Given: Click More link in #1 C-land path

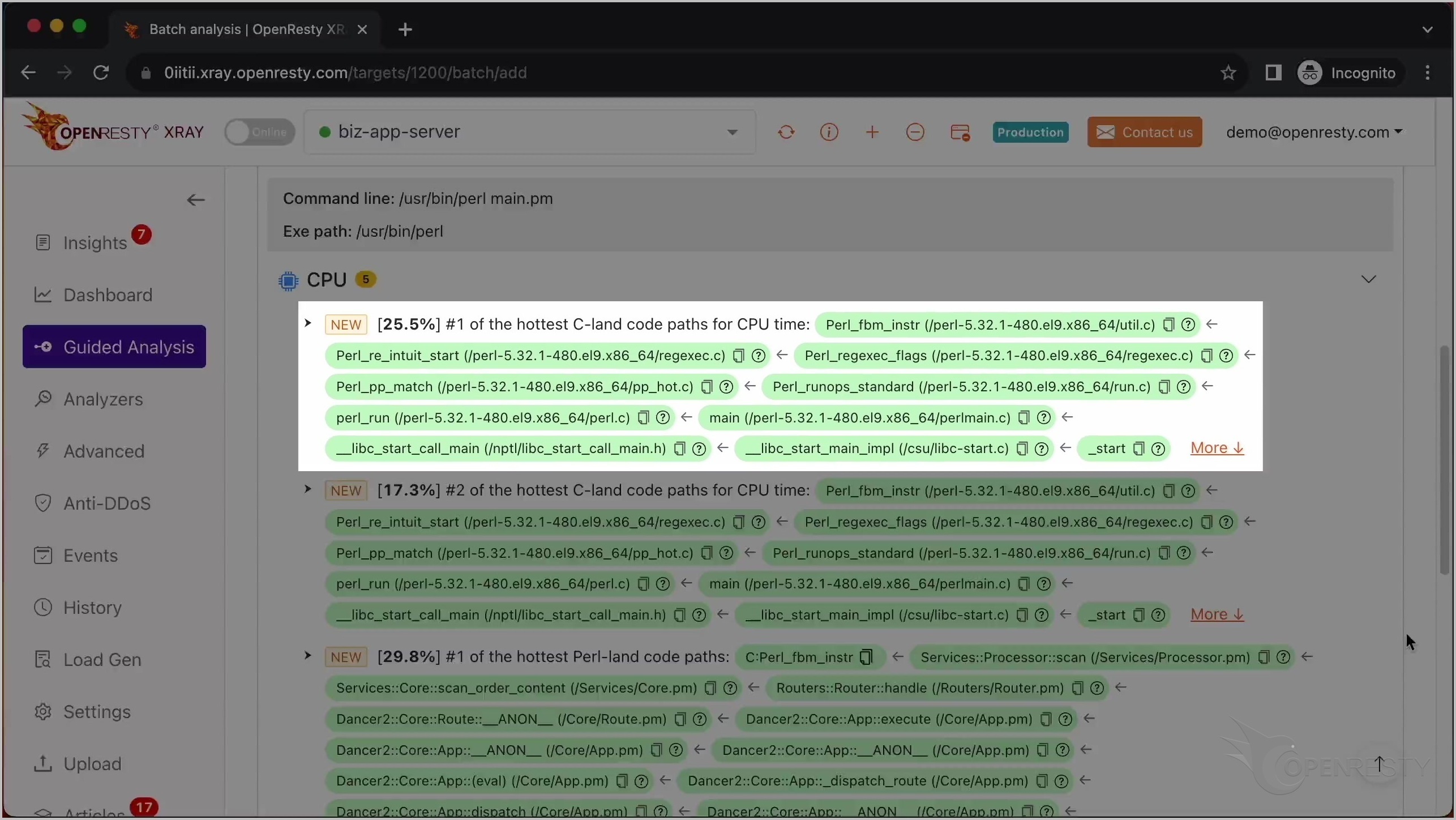Looking at the screenshot, I should pos(1217,448).
